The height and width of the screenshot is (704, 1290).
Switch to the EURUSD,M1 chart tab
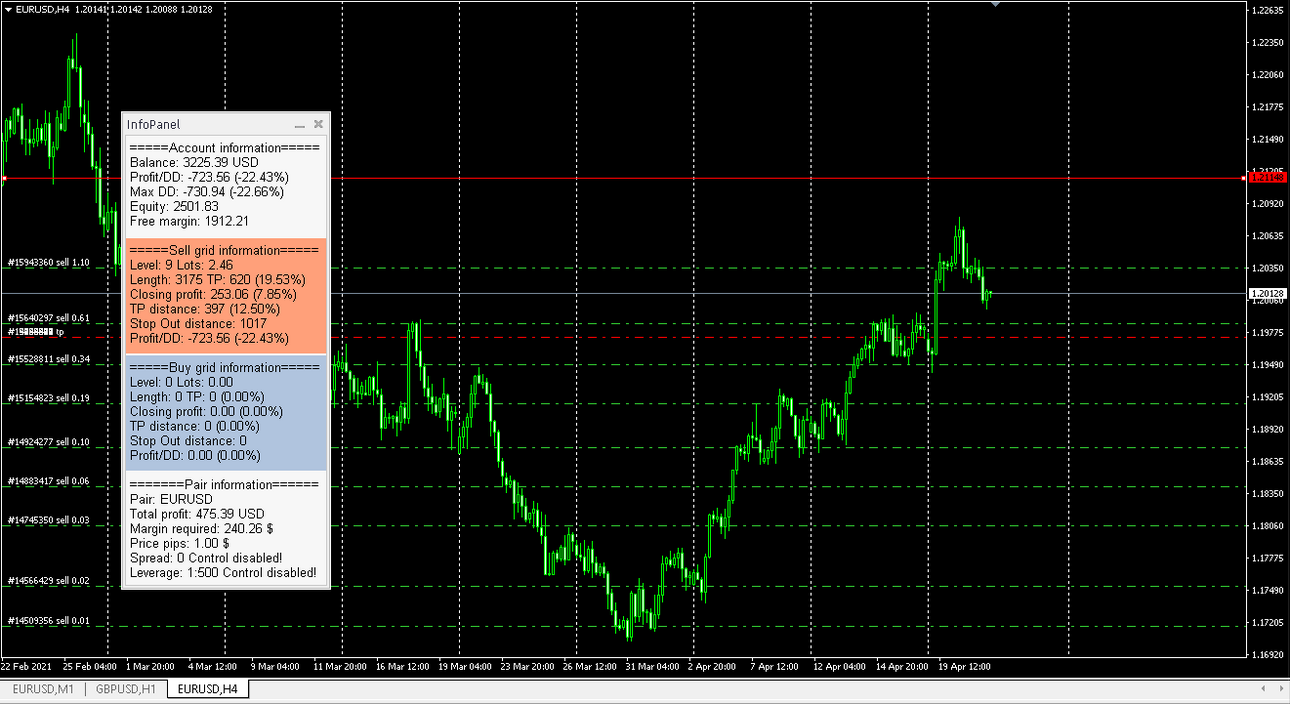[41, 689]
